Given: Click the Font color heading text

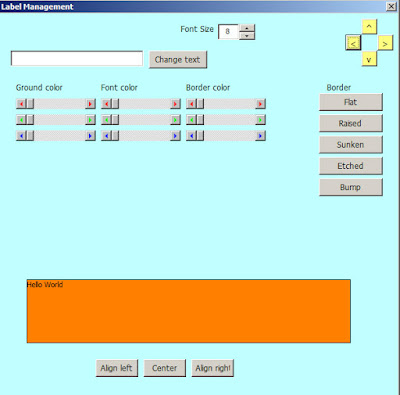Looking at the screenshot, I should 119,88.
